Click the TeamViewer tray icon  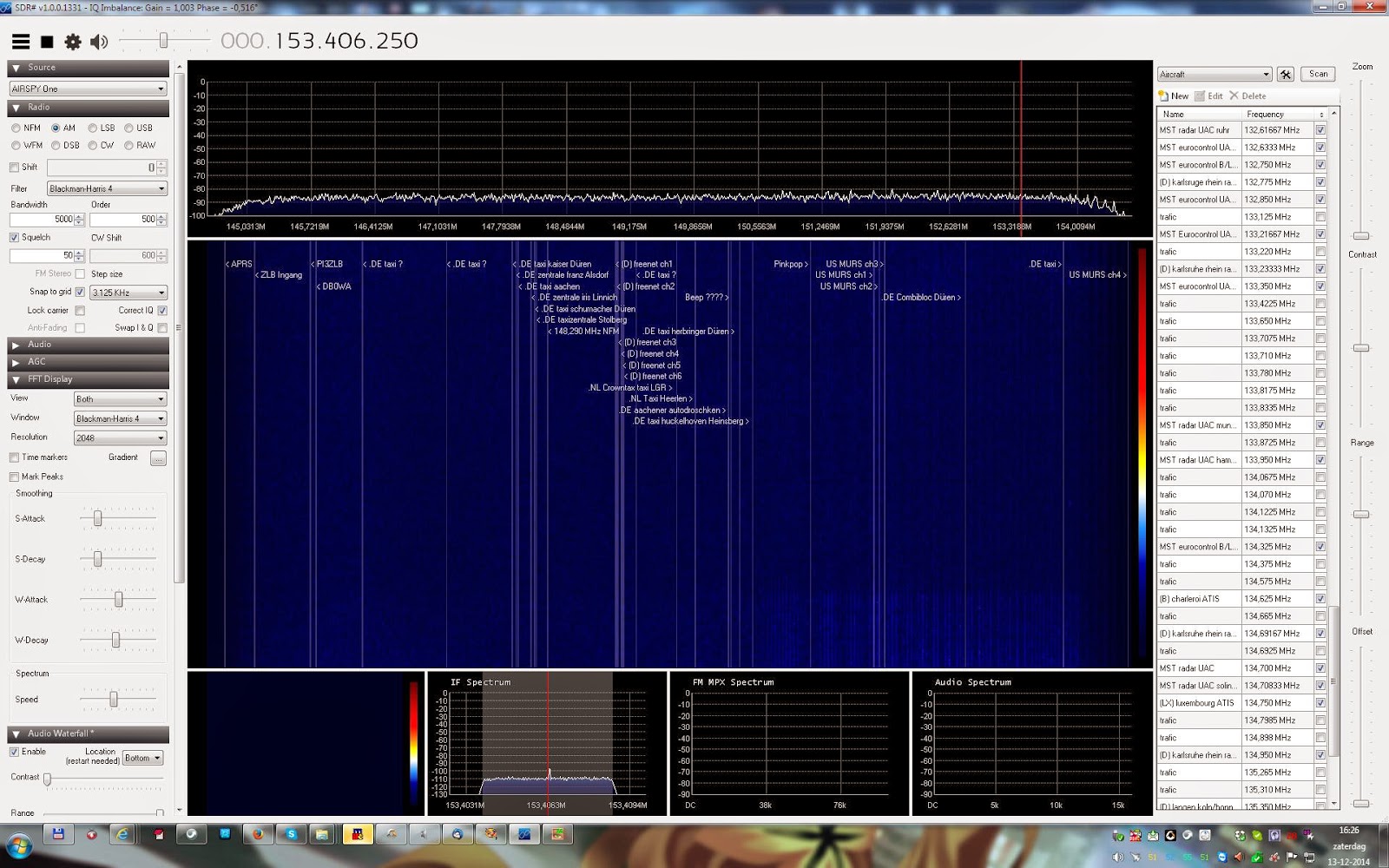[x=1222, y=858]
